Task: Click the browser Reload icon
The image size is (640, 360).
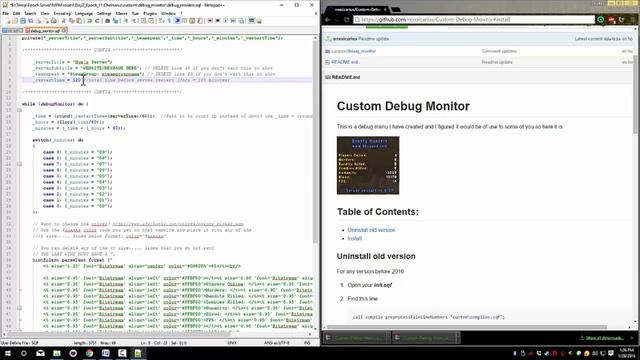Action: coord(347,20)
